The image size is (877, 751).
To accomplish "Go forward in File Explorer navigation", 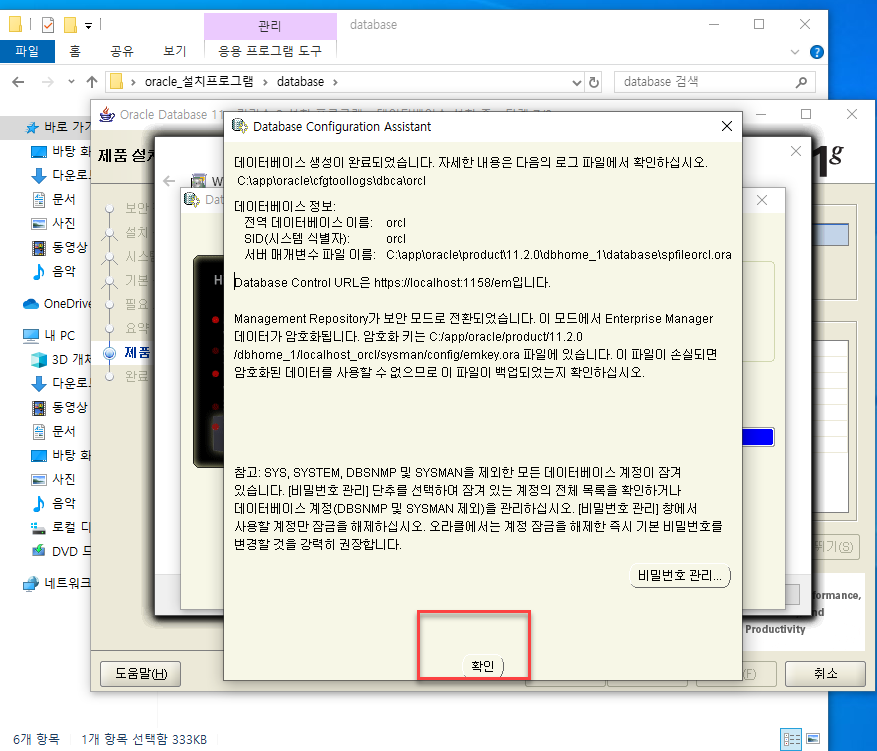I will tap(48, 82).
